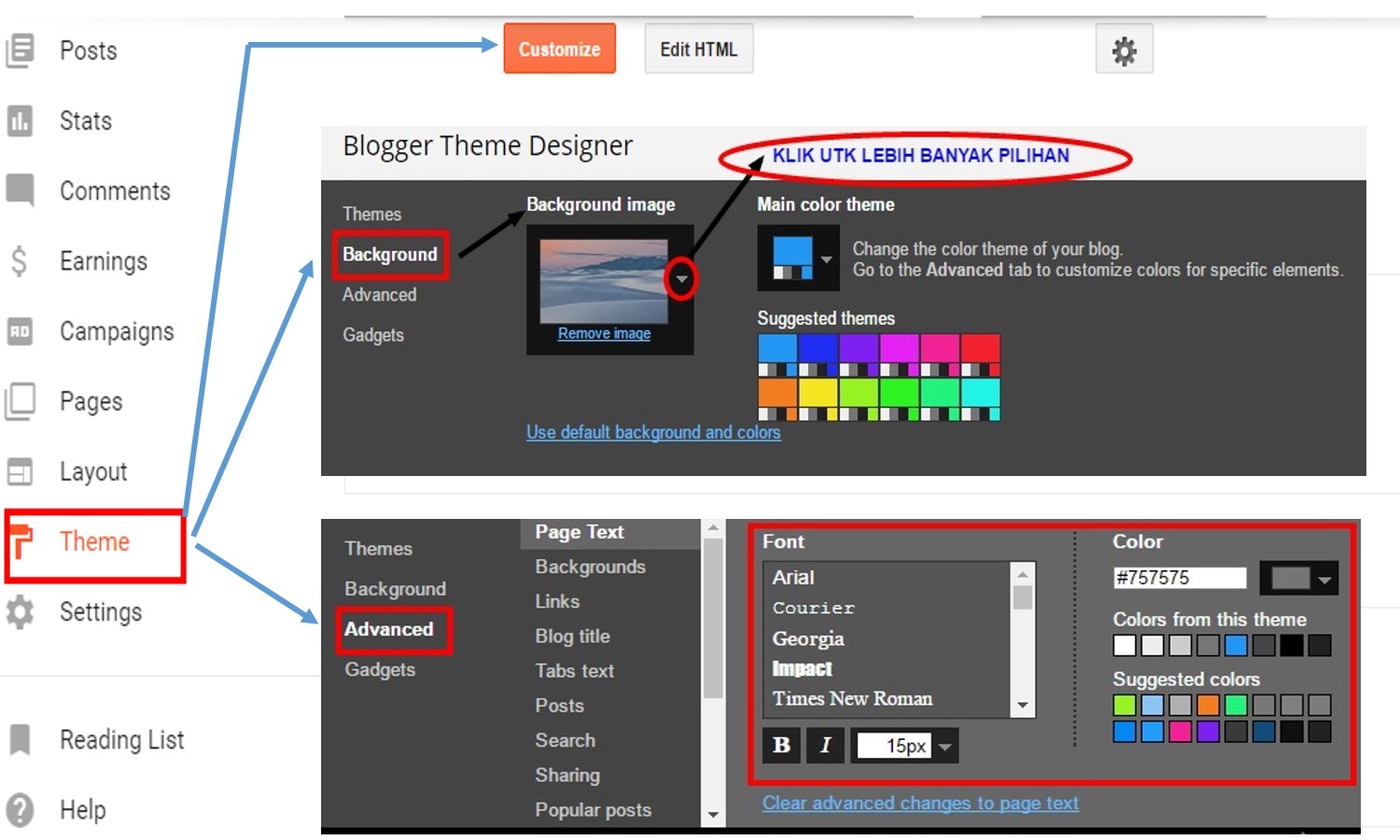Click the Remove image link
Screen dimensions: 1400x840
pos(604,333)
